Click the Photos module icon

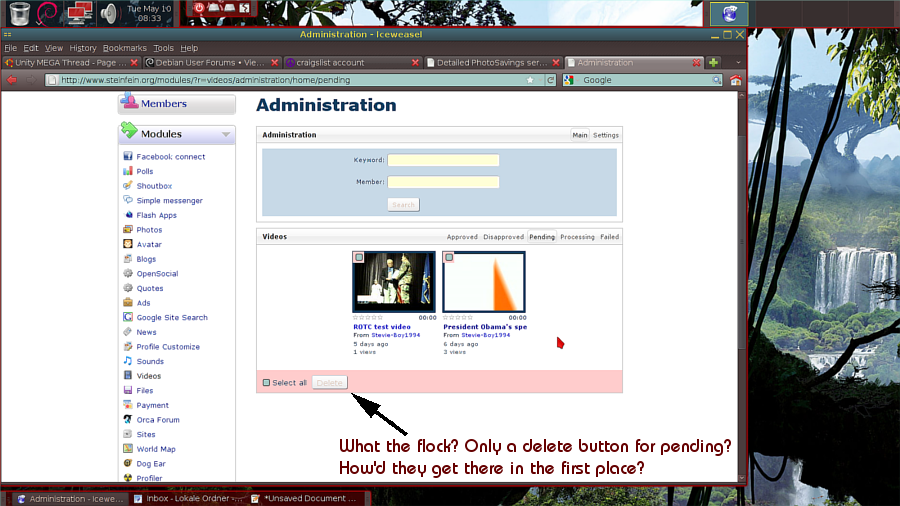(x=127, y=229)
